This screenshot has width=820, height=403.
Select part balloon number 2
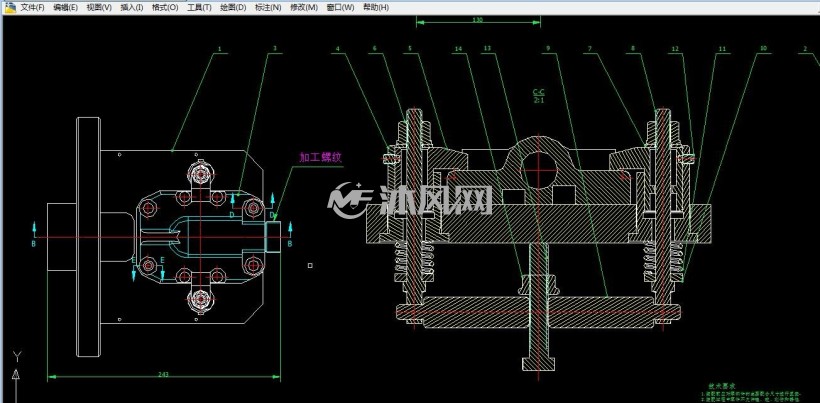tap(805, 49)
